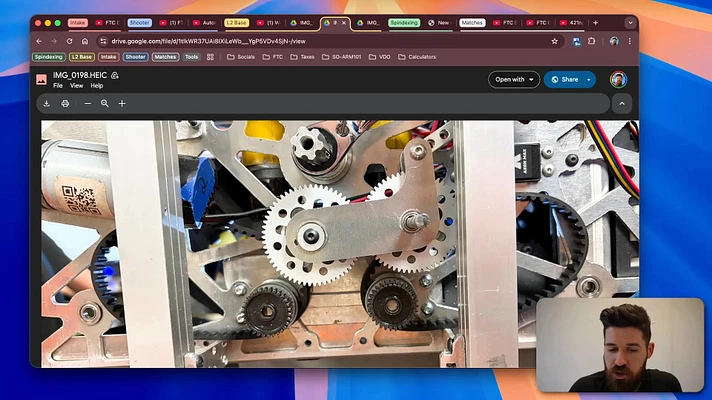Screen dimensions: 712x400
Task: Open the SO-ARM101 bookmarks folder
Action: coord(342,57)
